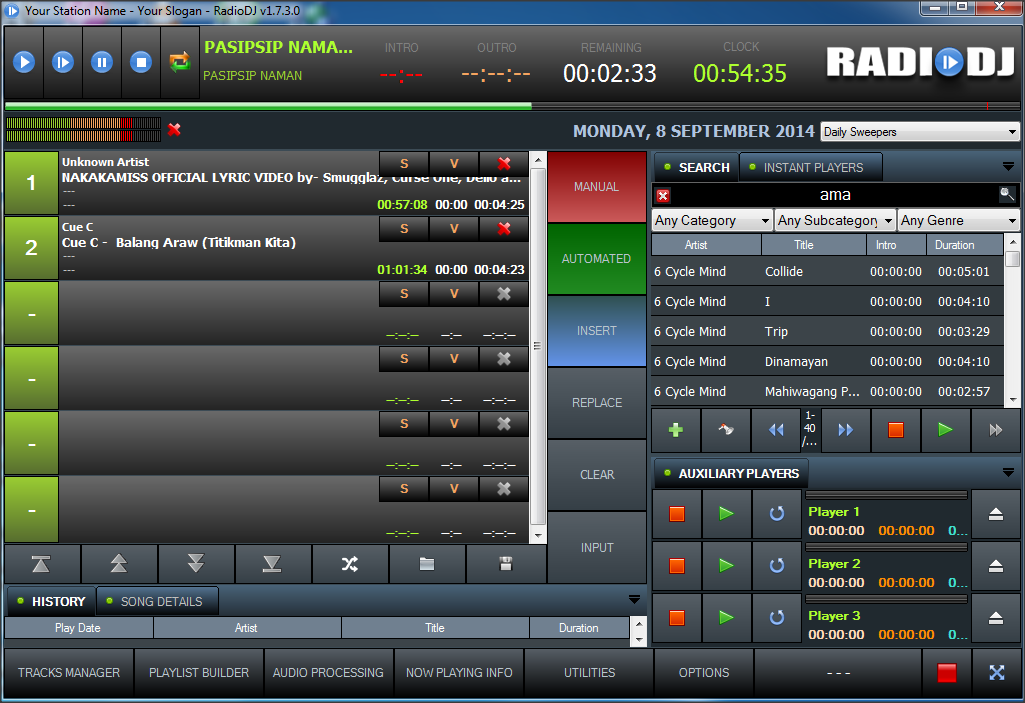Move selected track to top of playlist

coord(41,564)
